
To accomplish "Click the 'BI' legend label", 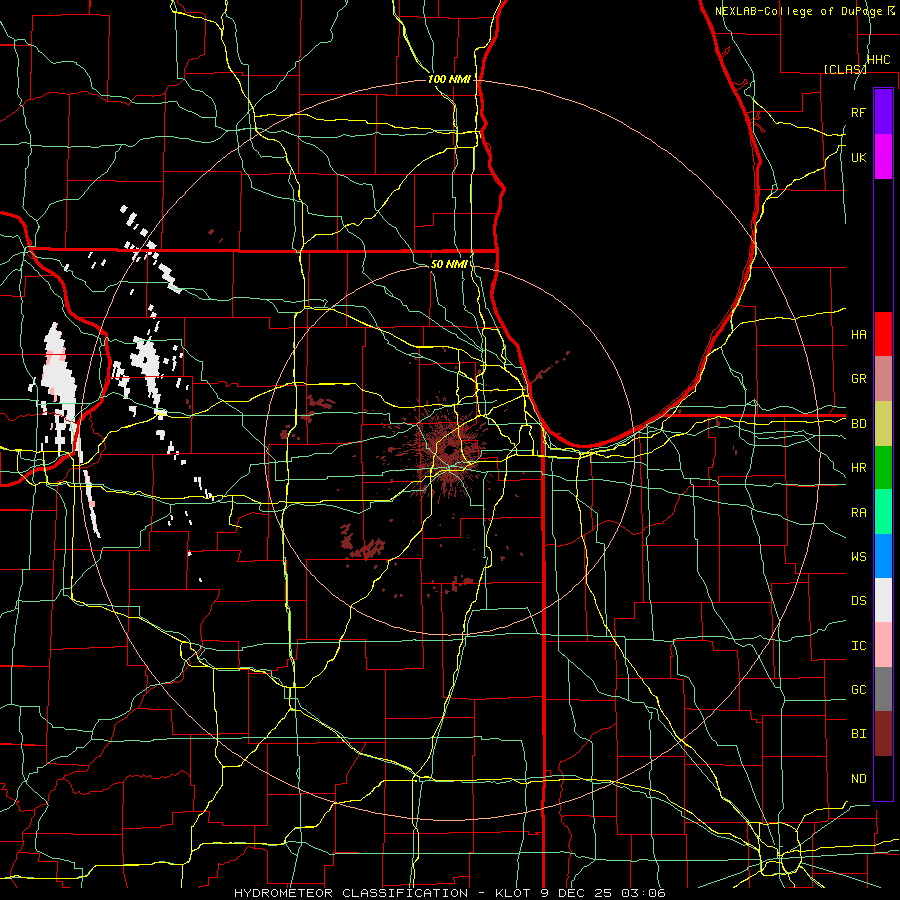I will pyautogui.click(x=859, y=734).
